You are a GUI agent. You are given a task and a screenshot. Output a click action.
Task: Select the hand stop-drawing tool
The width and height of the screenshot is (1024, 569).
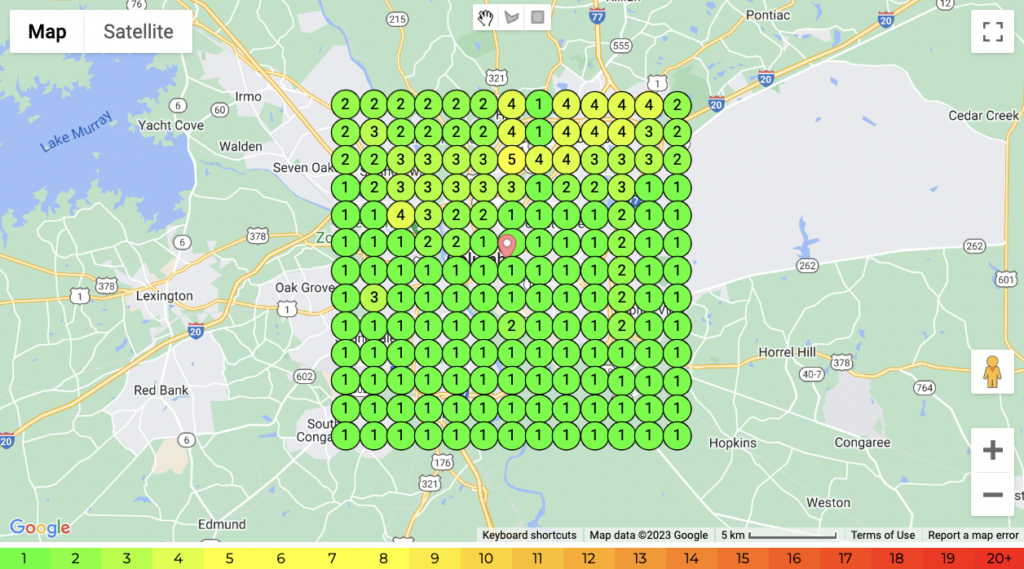coord(486,17)
